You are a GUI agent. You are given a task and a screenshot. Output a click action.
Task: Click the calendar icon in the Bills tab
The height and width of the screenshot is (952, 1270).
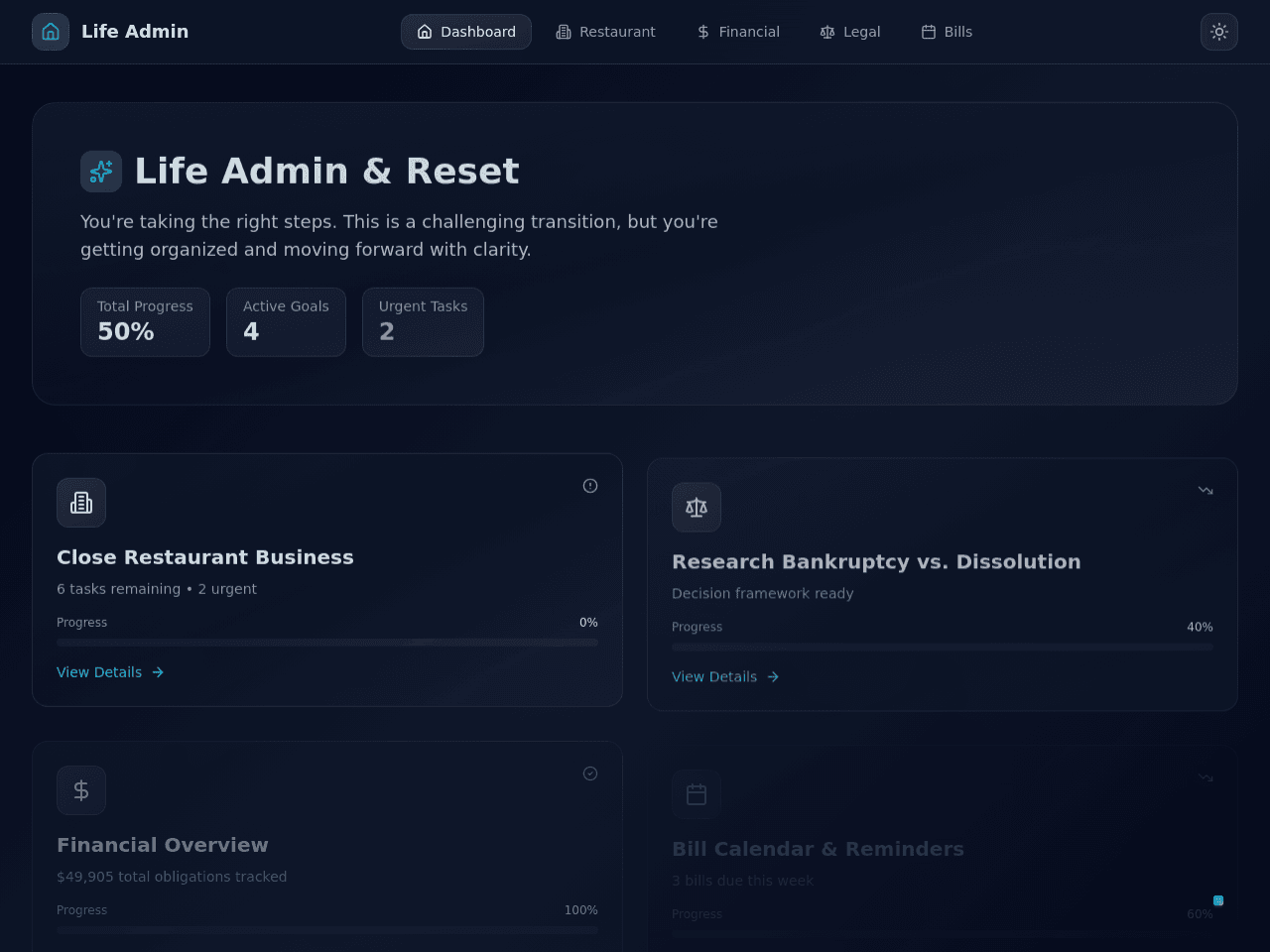click(x=929, y=32)
